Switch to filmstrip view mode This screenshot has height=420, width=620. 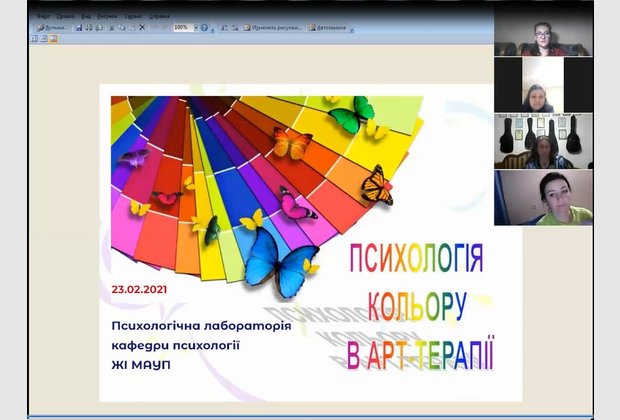[44, 39]
